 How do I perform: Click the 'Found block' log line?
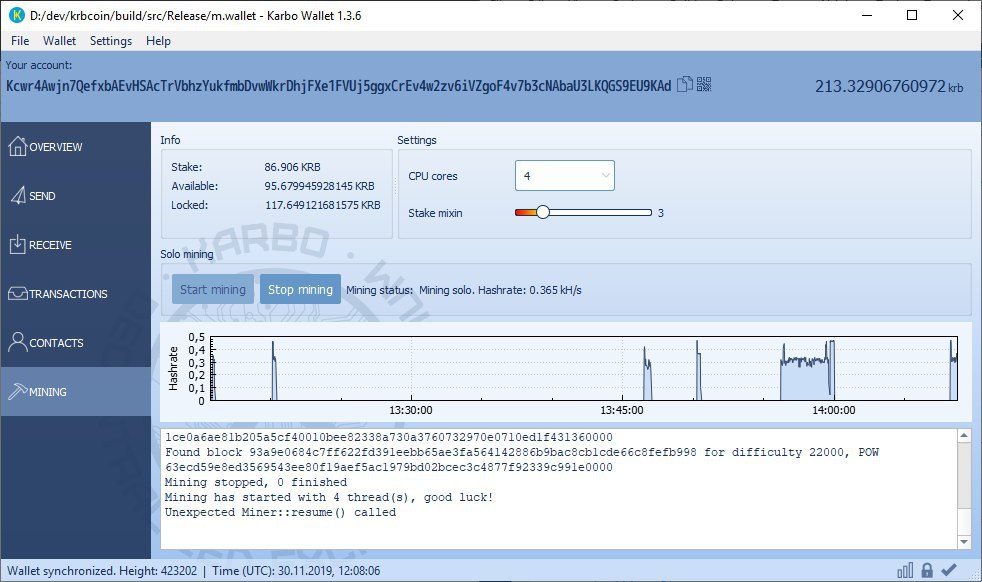pyautogui.click(x=522, y=452)
